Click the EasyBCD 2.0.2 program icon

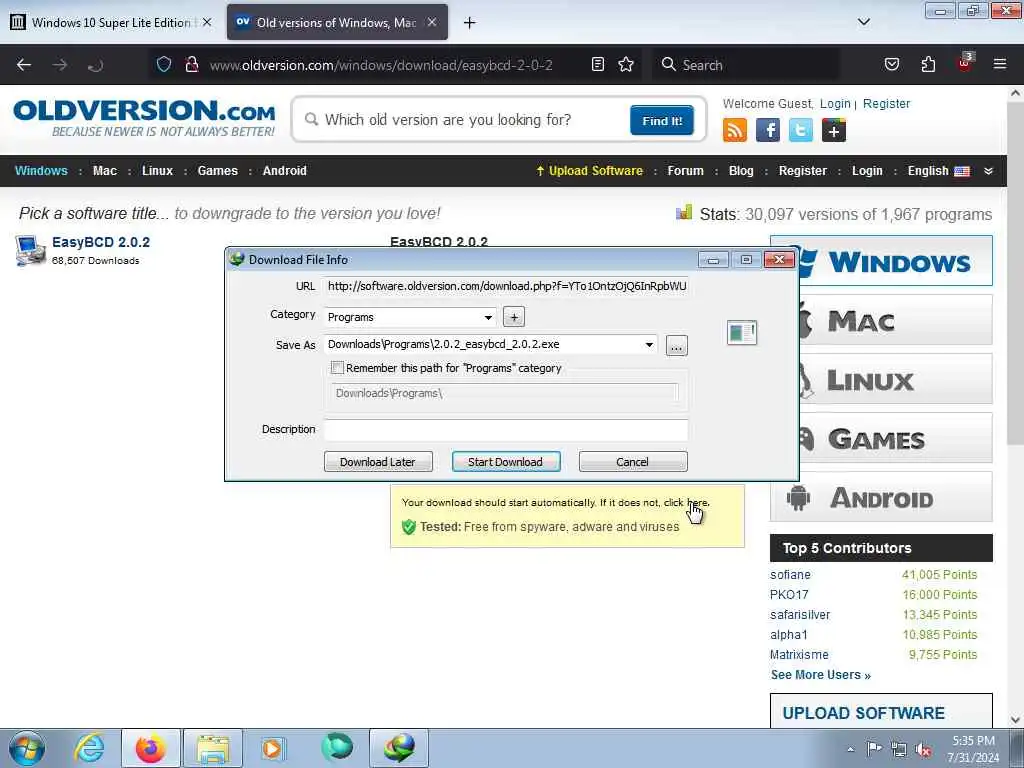pyautogui.click(x=30, y=251)
